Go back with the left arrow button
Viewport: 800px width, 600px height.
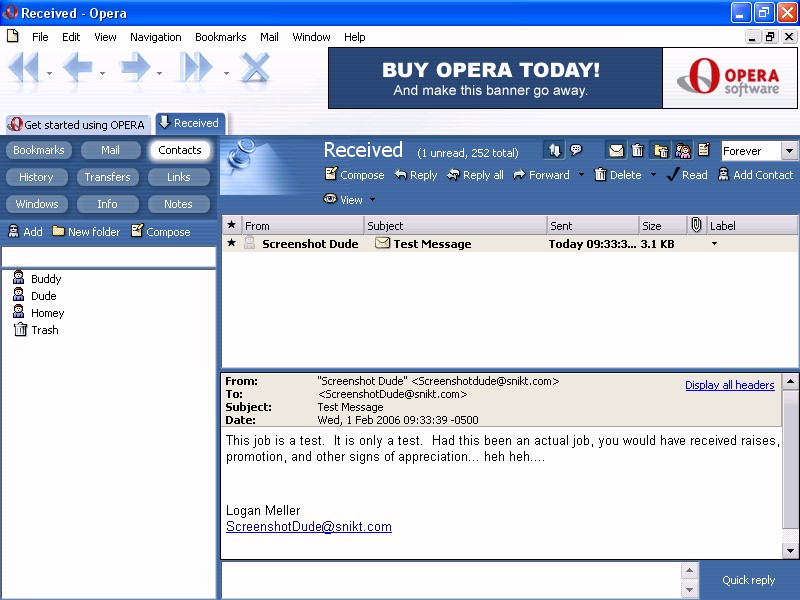click(x=77, y=67)
